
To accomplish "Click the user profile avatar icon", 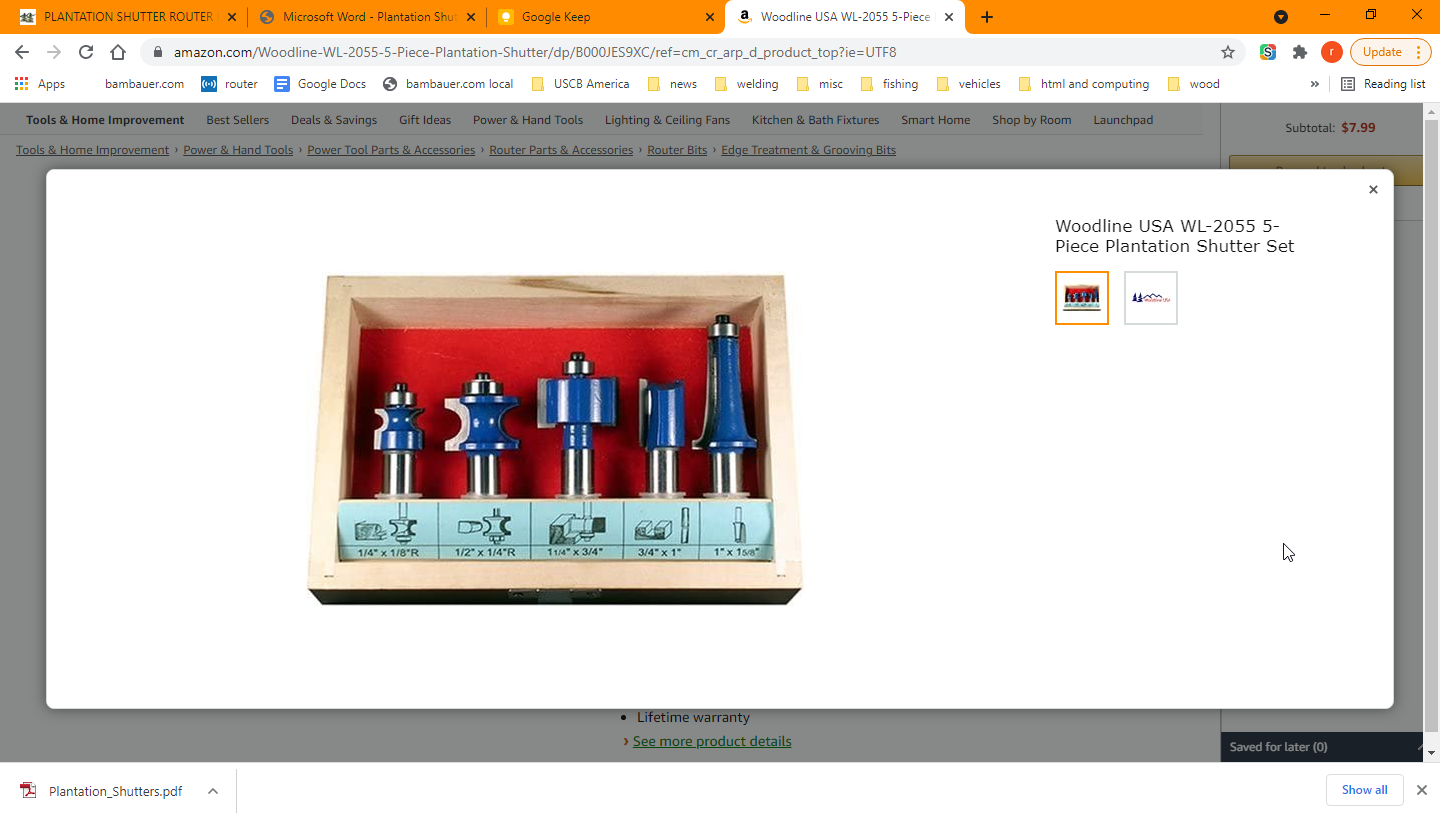I will (x=1331, y=52).
